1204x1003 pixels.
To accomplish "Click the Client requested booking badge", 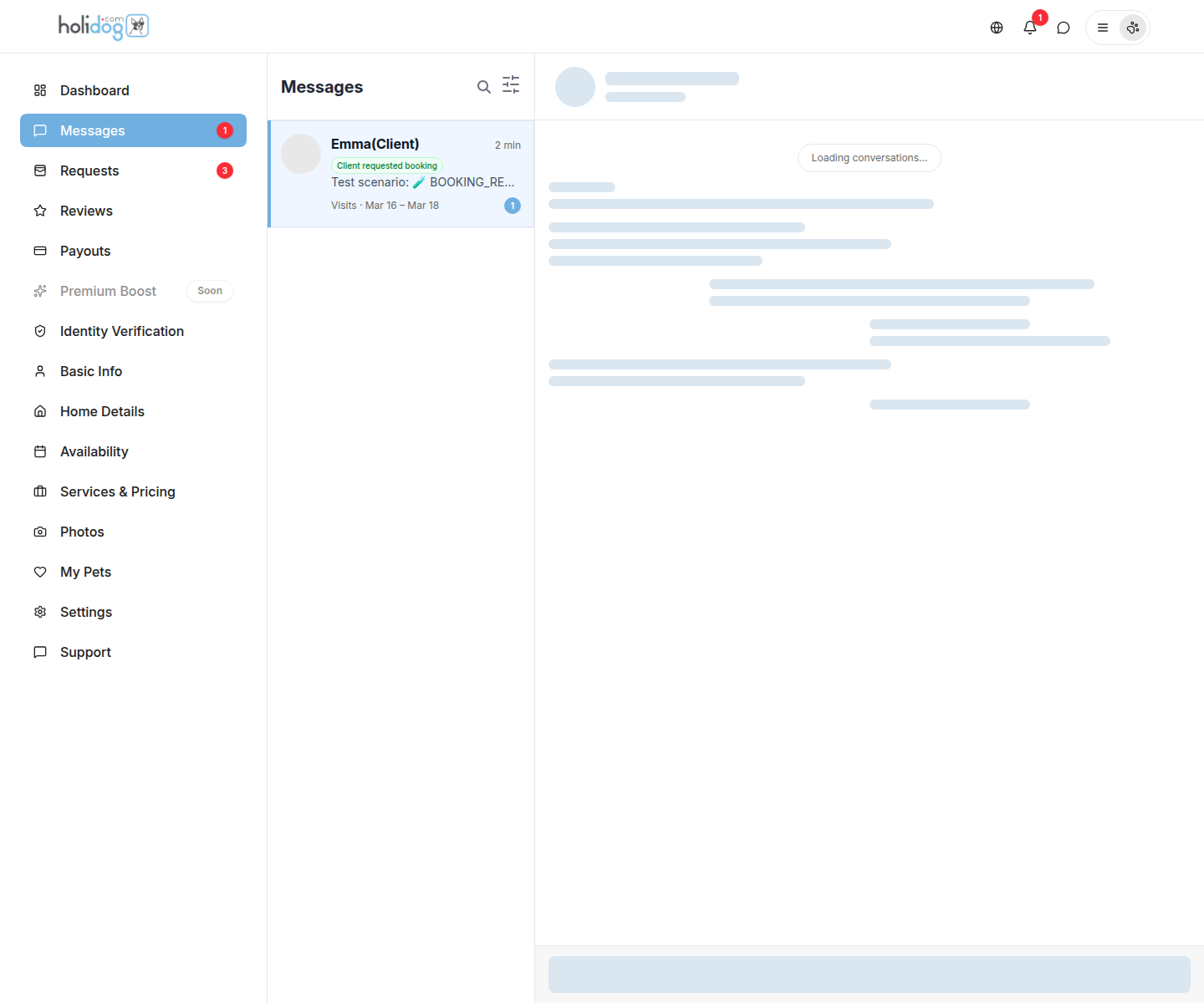I will (x=386, y=165).
